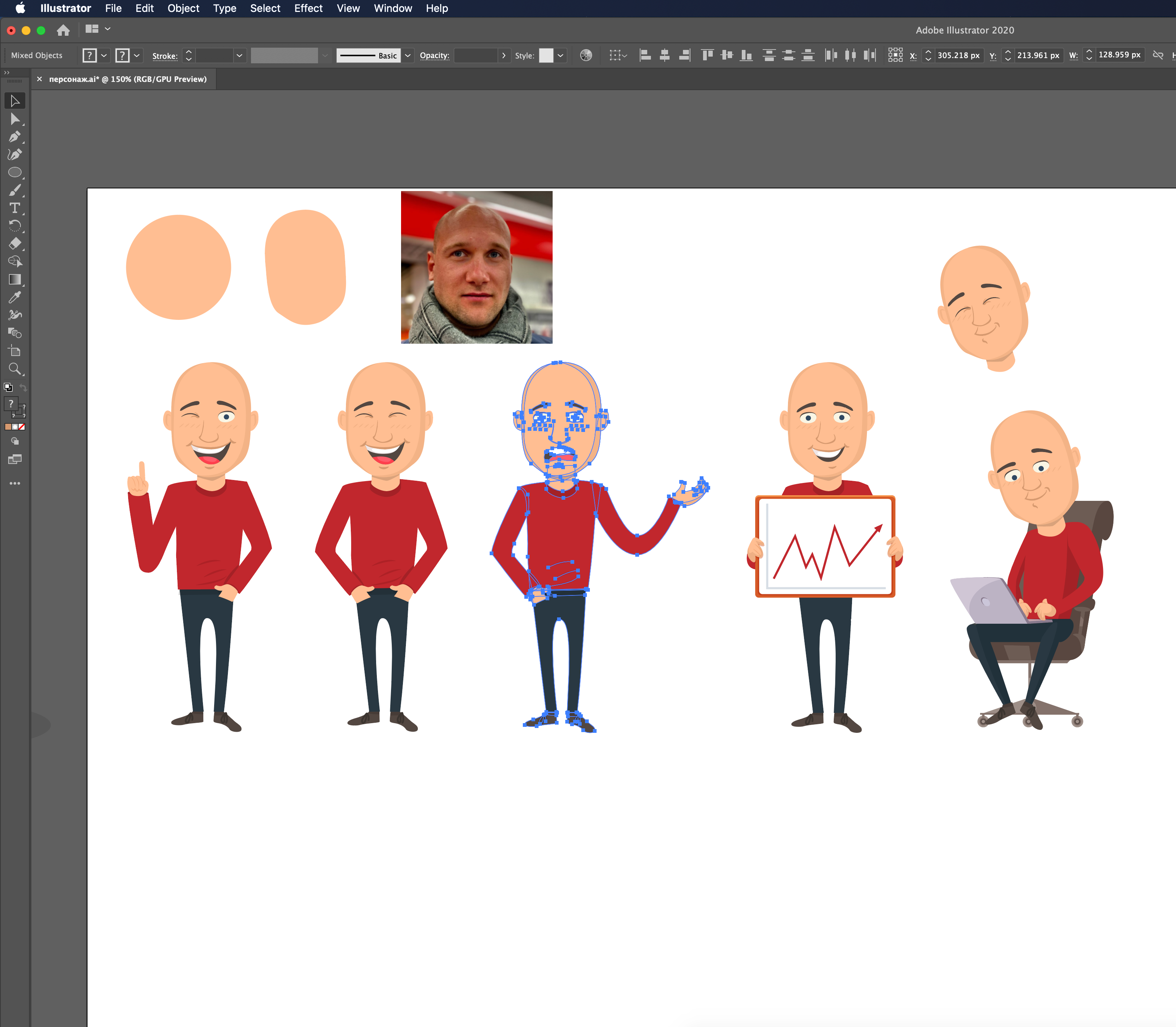Toggle constrain width and height proportions
Viewport: 1176px width, 1027px height.
(x=1158, y=55)
